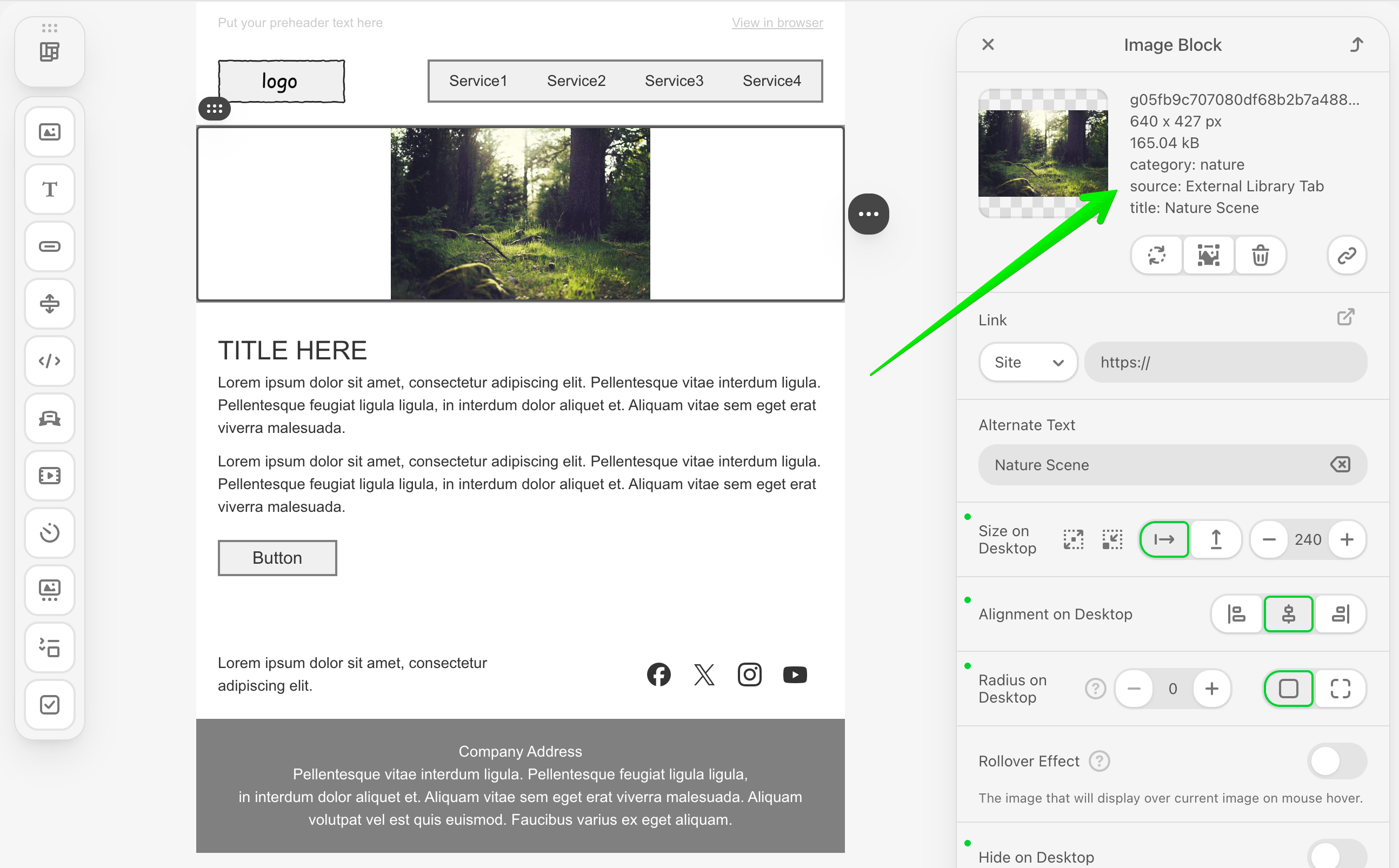The width and height of the screenshot is (1399, 868).
Task: Open the image editor icon
Action: pos(1208,256)
